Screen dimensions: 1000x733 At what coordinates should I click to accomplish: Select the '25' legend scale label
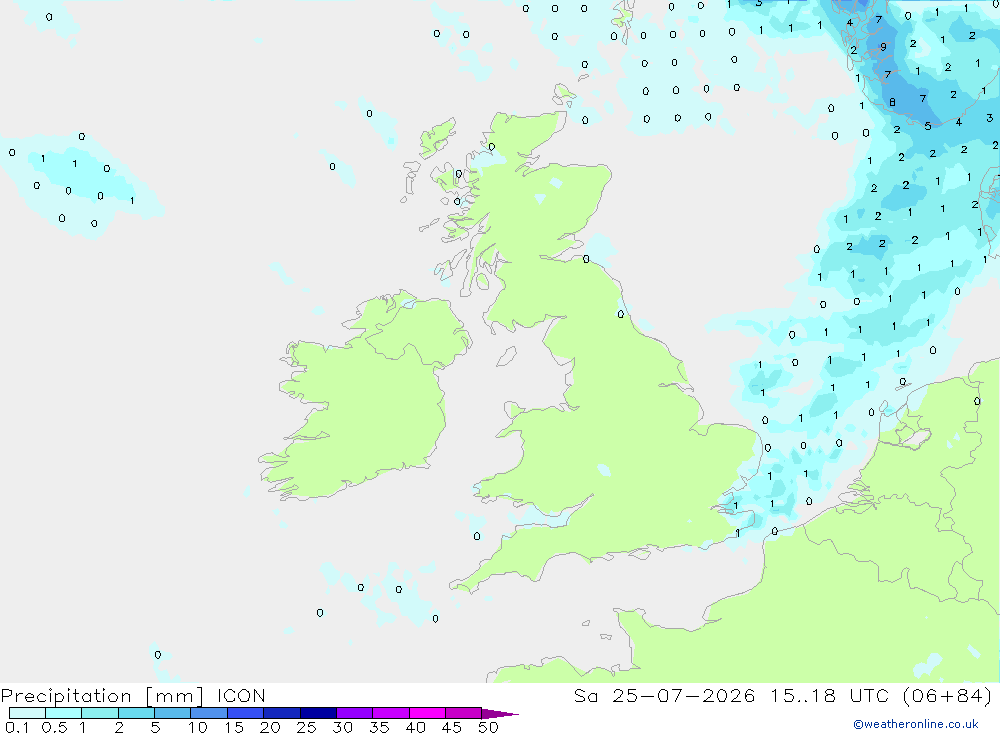point(306,727)
